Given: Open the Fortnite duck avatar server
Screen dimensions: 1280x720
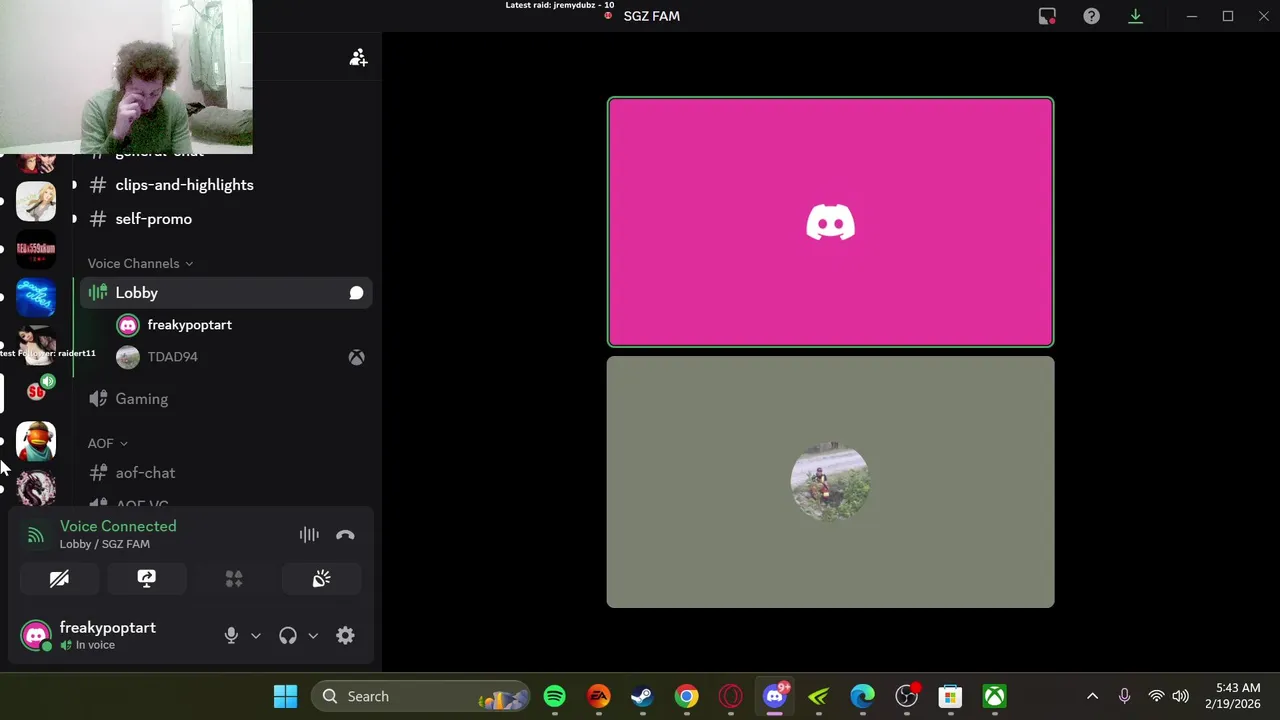Looking at the screenshot, I should pyautogui.click(x=36, y=440).
